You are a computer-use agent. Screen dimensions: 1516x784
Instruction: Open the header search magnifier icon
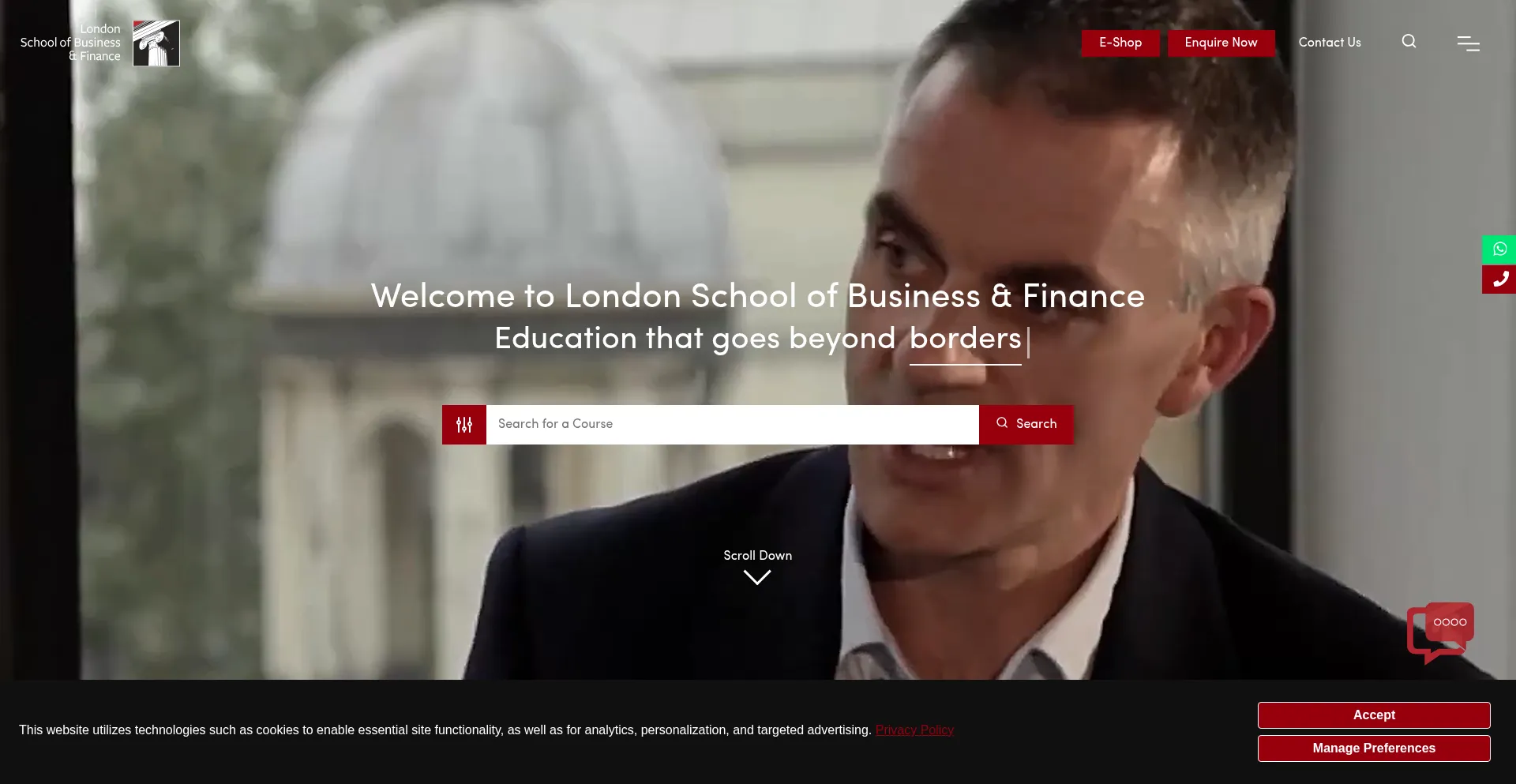[1409, 41]
